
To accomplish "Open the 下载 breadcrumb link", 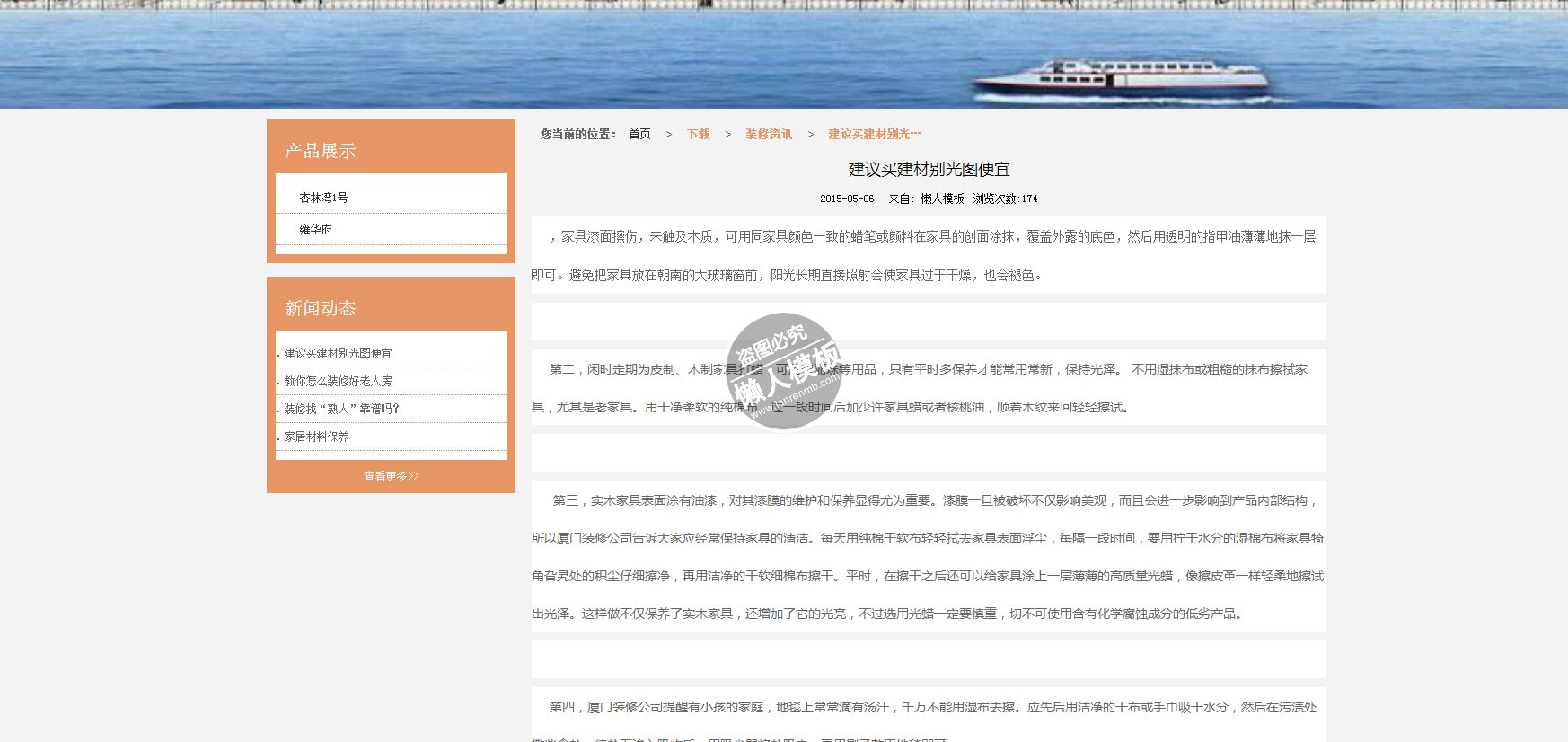I will tap(698, 134).
